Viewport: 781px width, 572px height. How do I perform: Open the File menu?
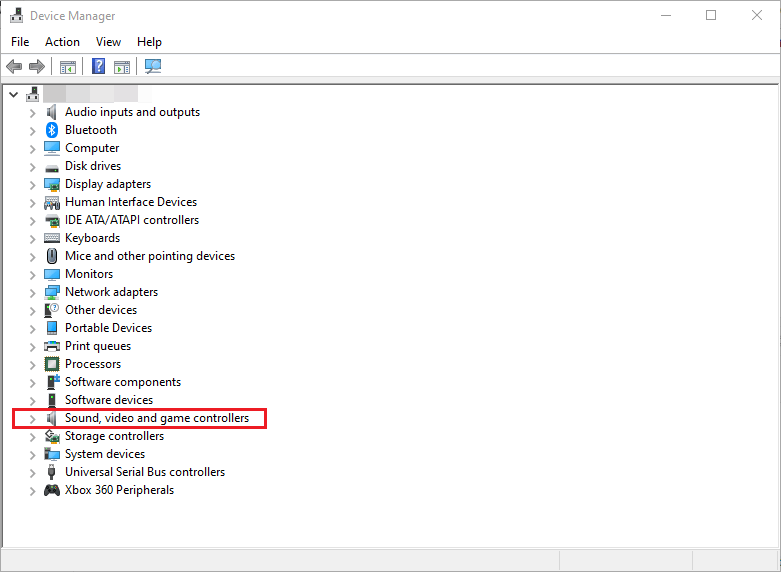pyautogui.click(x=20, y=42)
